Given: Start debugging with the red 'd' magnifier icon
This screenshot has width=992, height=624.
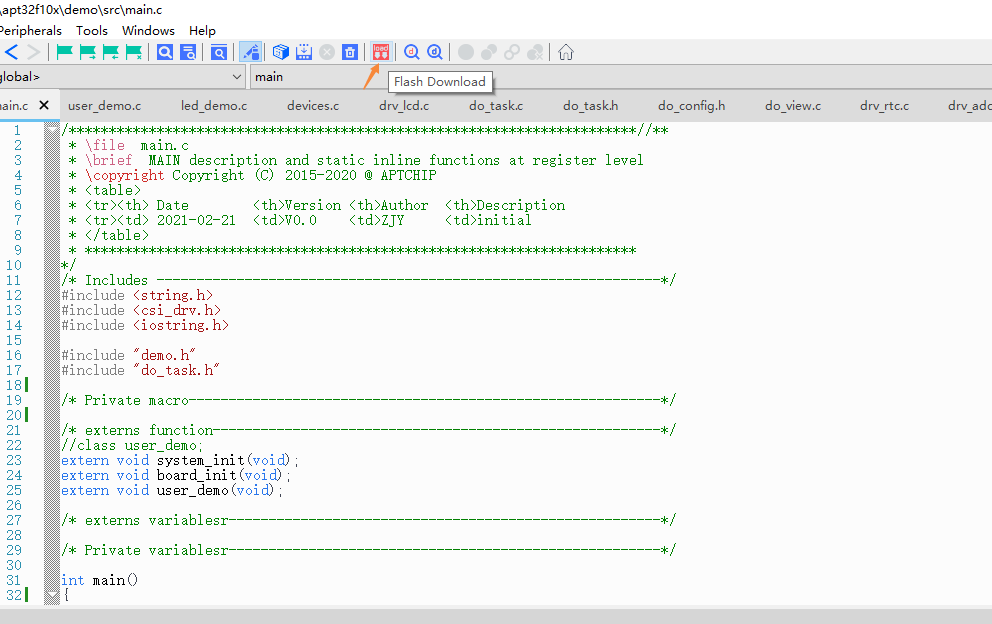Looking at the screenshot, I should click(411, 52).
